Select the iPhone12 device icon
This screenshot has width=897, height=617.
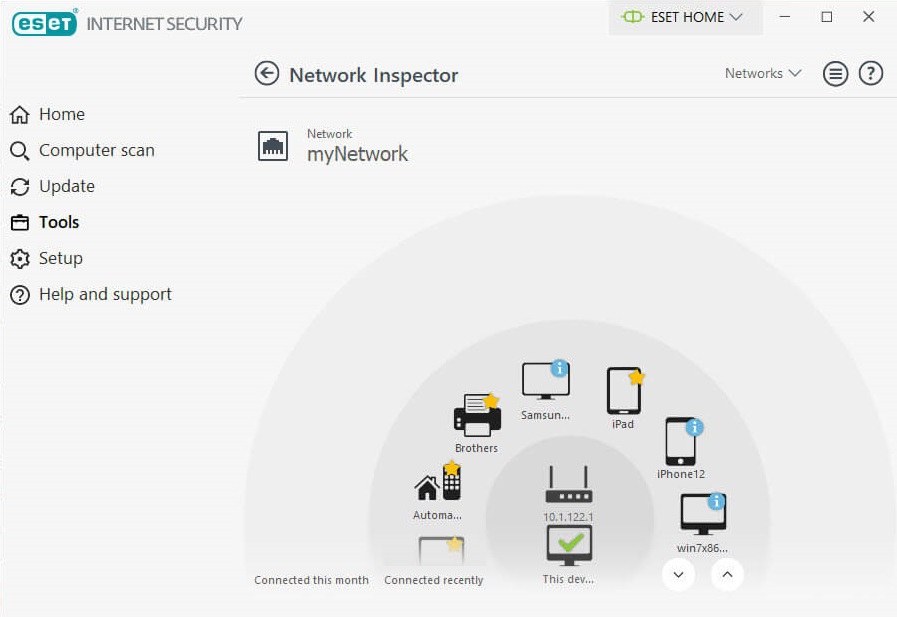point(682,441)
